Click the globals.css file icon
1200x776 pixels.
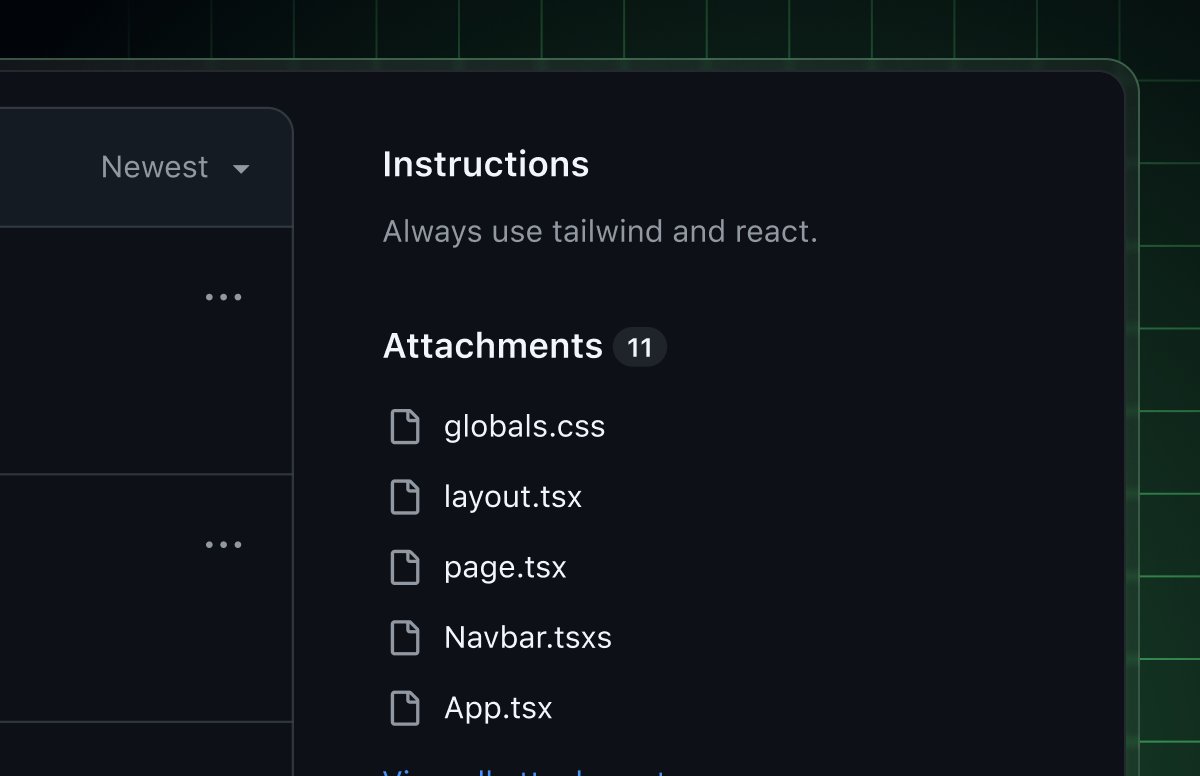coord(405,427)
